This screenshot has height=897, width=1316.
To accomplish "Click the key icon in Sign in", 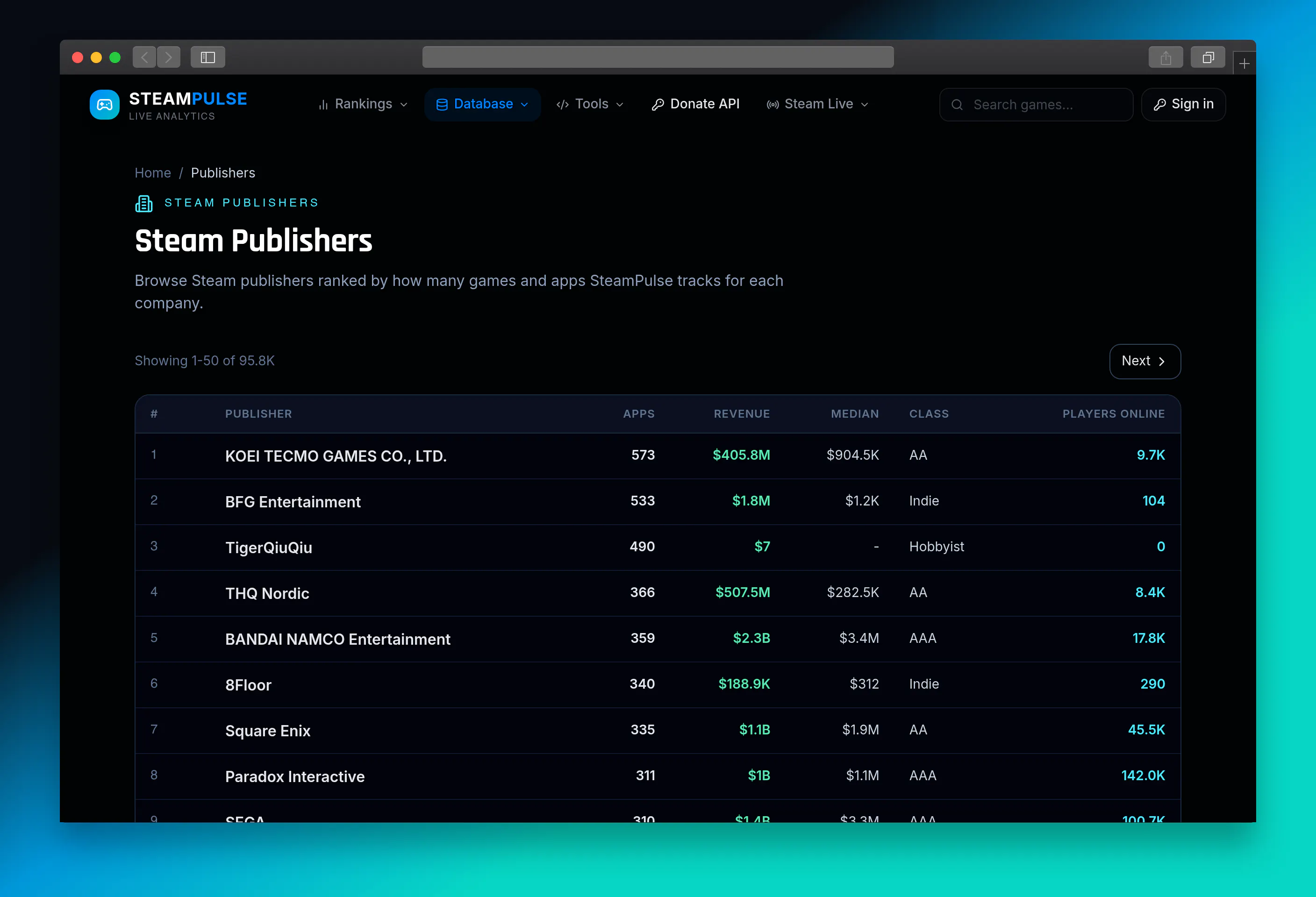I will pyautogui.click(x=1160, y=105).
